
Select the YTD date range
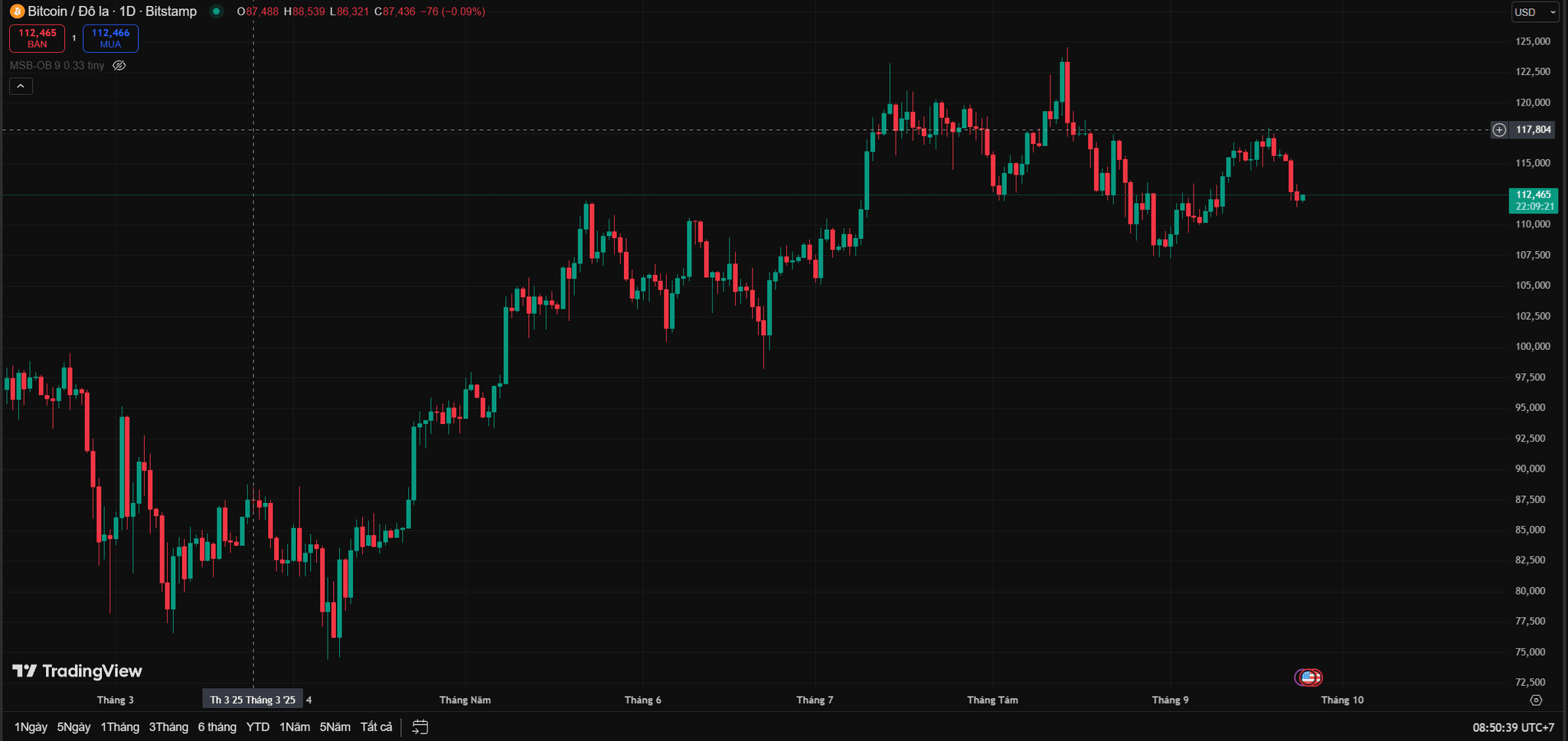coord(258,727)
